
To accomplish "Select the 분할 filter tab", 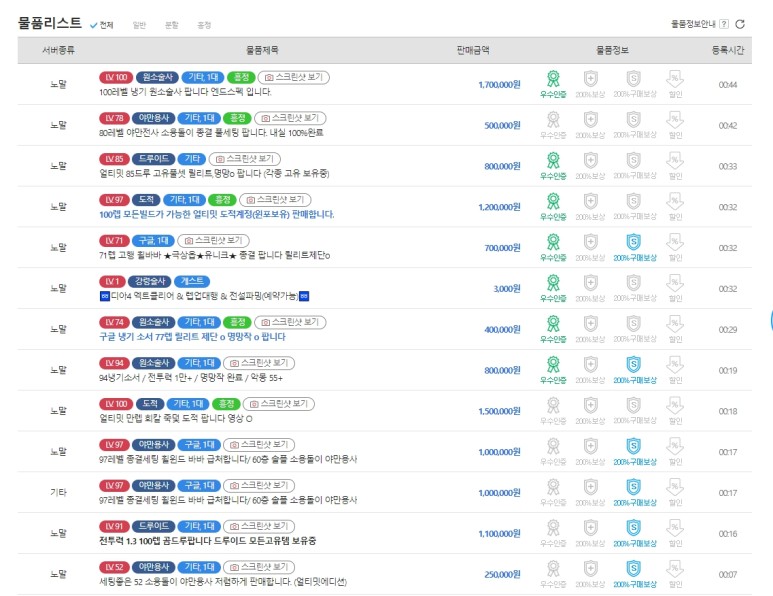I will 172,25.
